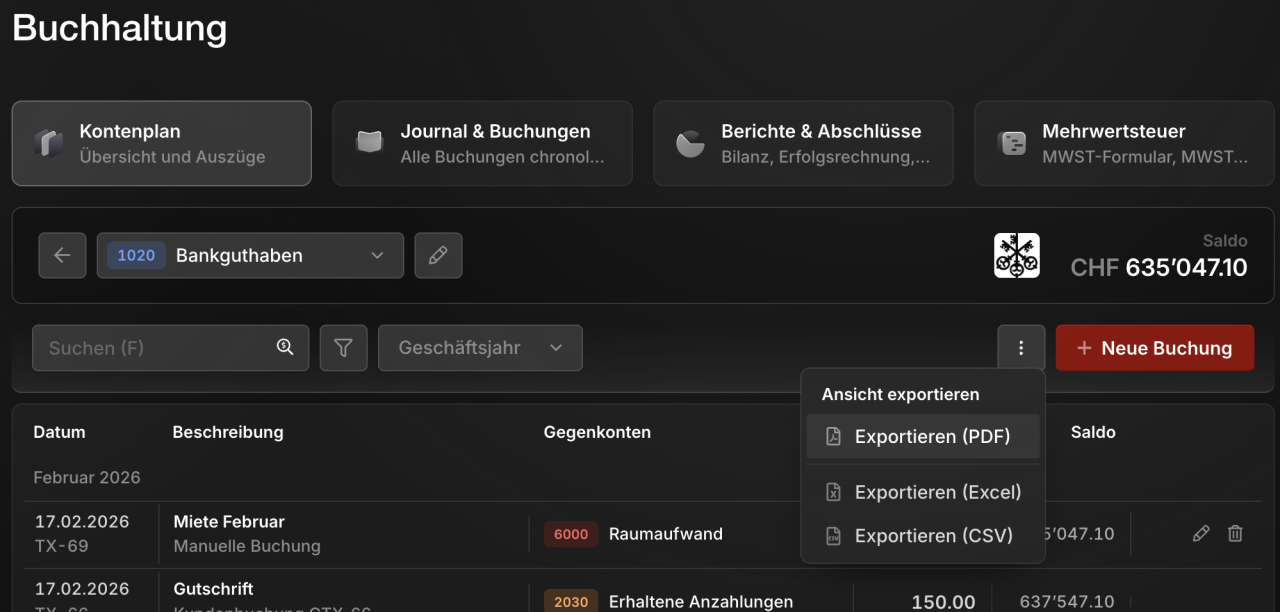Click the bank logo icon
Image resolution: width=1280 pixels, height=612 pixels.
tap(1017, 255)
